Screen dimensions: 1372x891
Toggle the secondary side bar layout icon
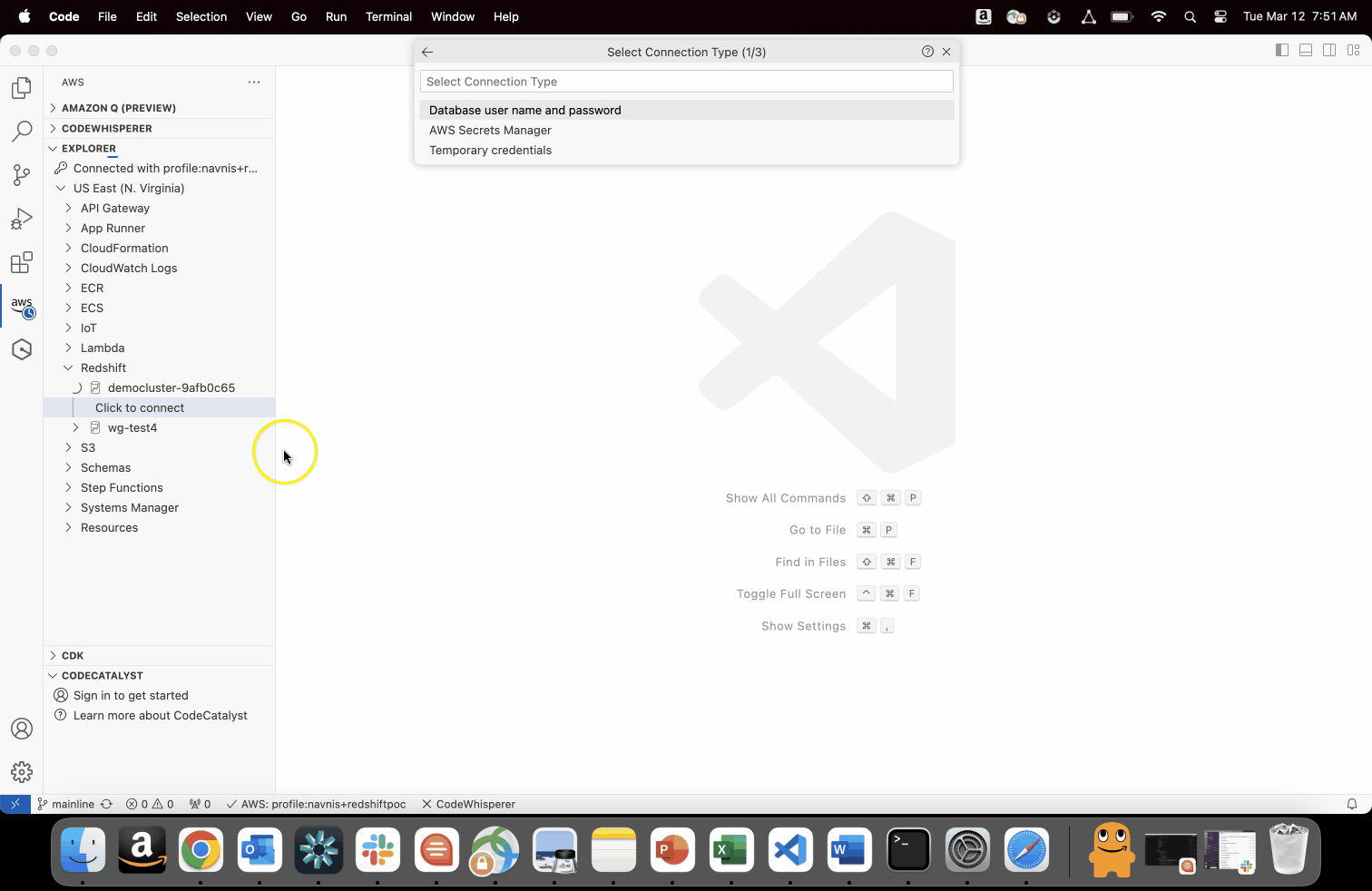[1329, 50]
